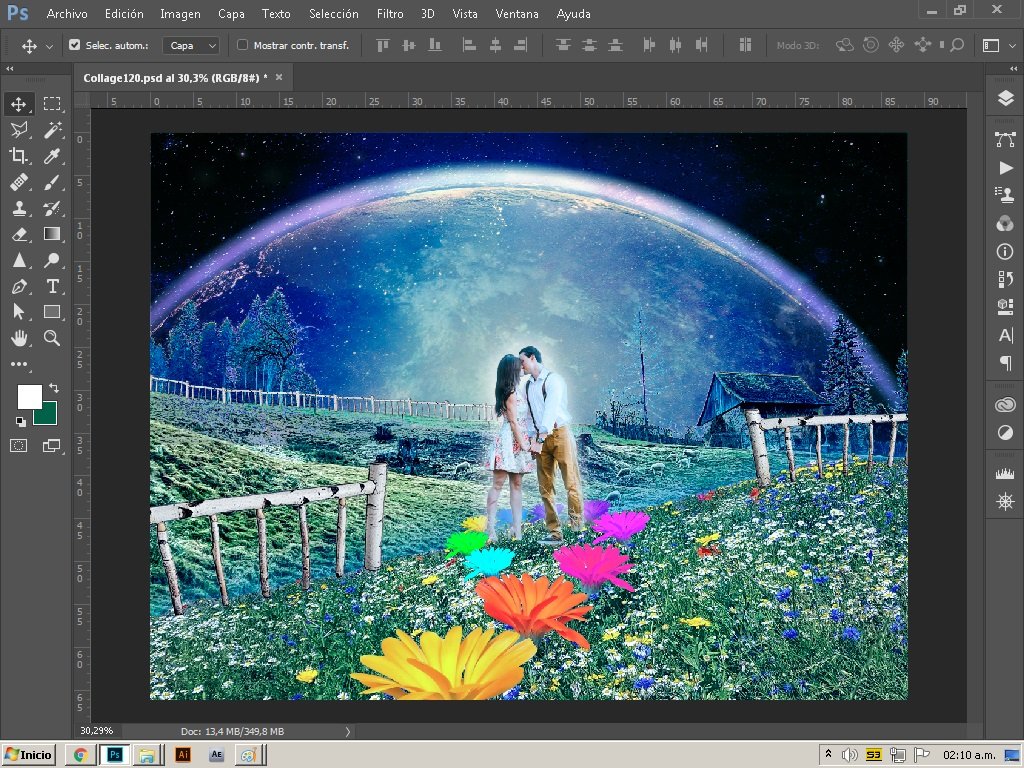The height and width of the screenshot is (768, 1024).
Task: Open After Effects from the taskbar
Action: [x=216, y=755]
